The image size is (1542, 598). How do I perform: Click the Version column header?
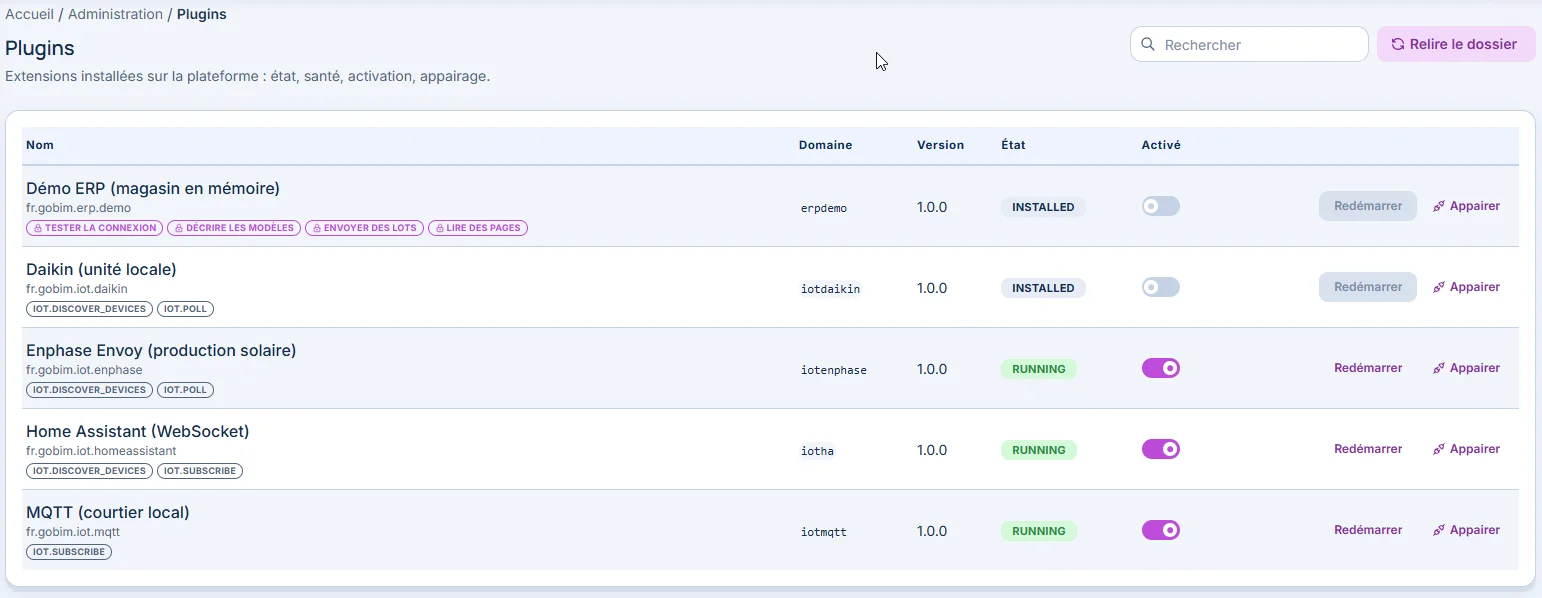coord(940,145)
